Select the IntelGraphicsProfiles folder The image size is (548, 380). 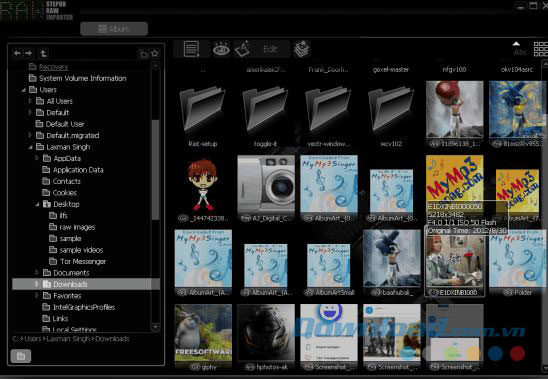pos(79,307)
